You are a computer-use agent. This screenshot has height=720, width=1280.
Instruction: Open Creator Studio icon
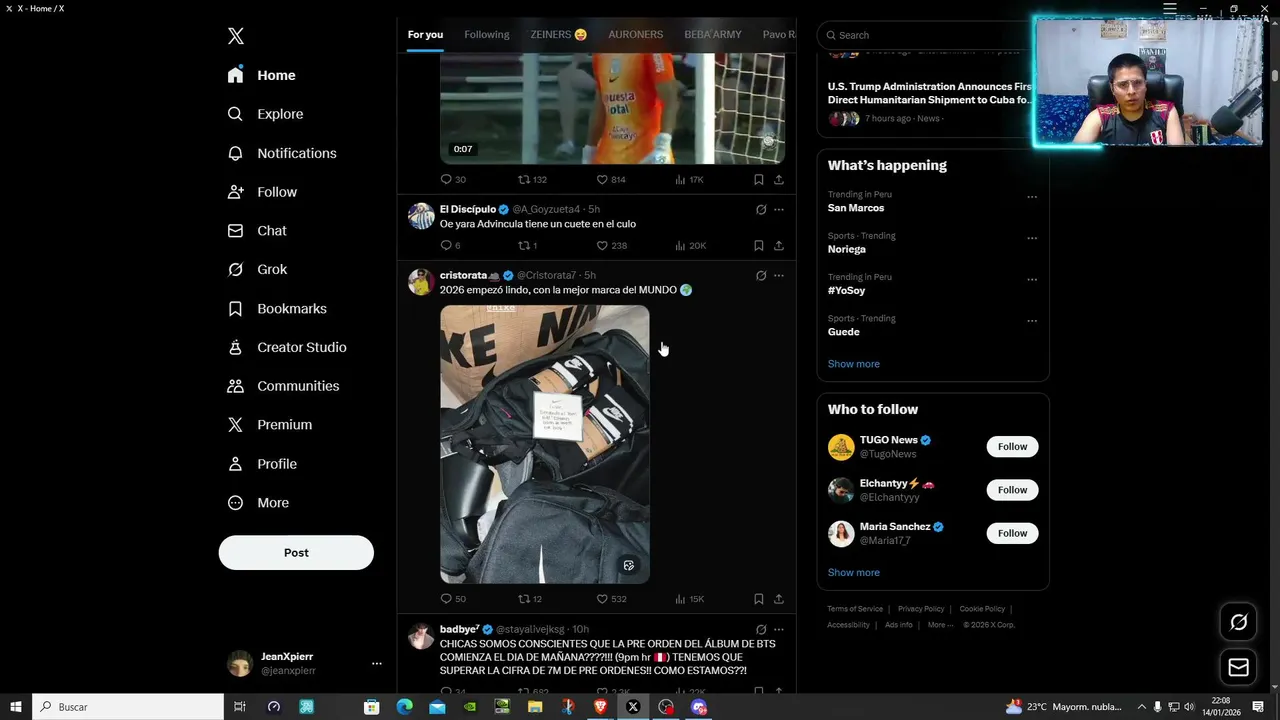(x=235, y=348)
